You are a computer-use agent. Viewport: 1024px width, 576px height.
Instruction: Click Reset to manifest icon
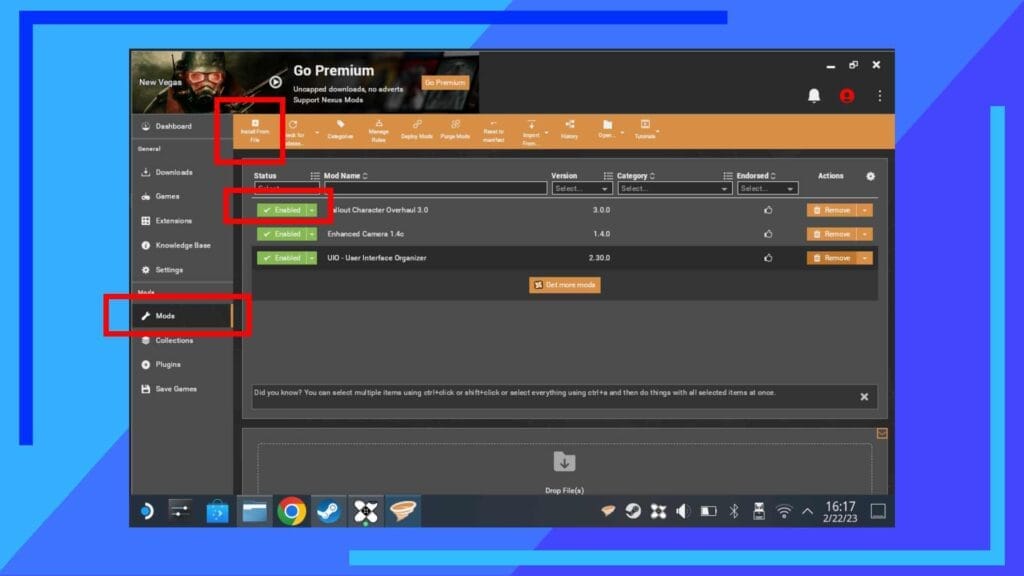tap(494, 131)
